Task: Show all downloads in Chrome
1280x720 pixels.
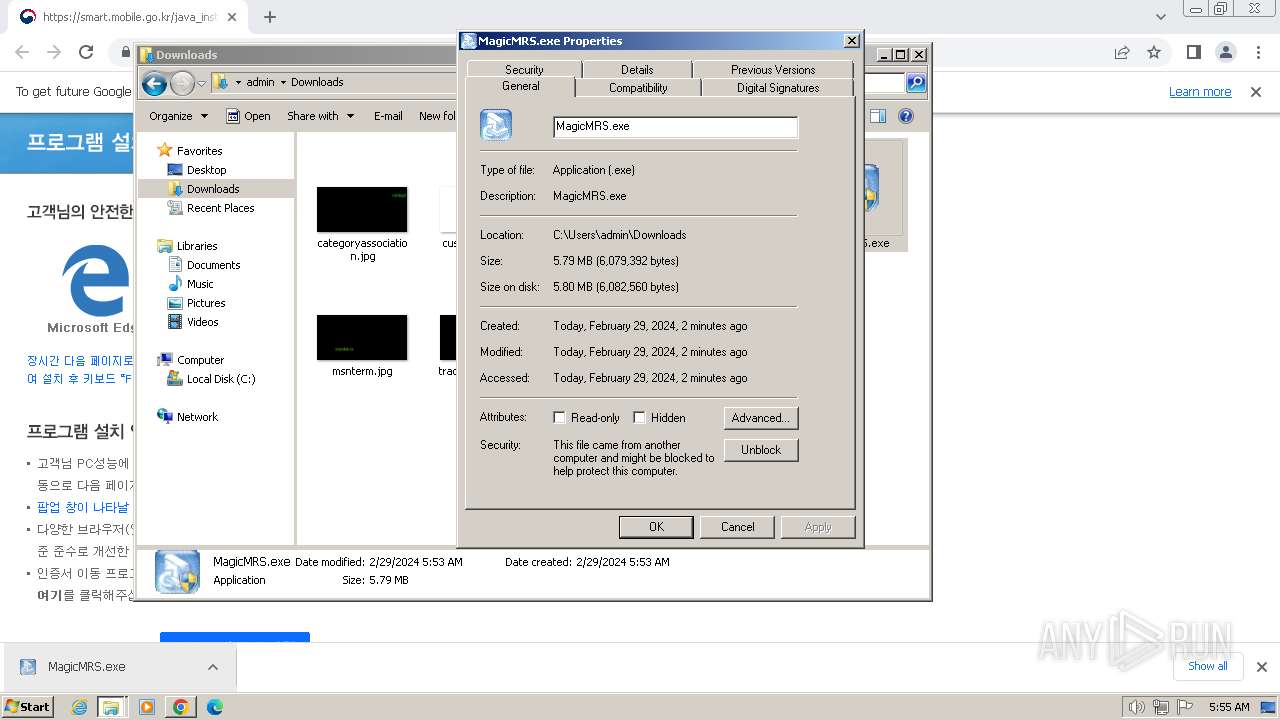Action: coord(1208,666)
